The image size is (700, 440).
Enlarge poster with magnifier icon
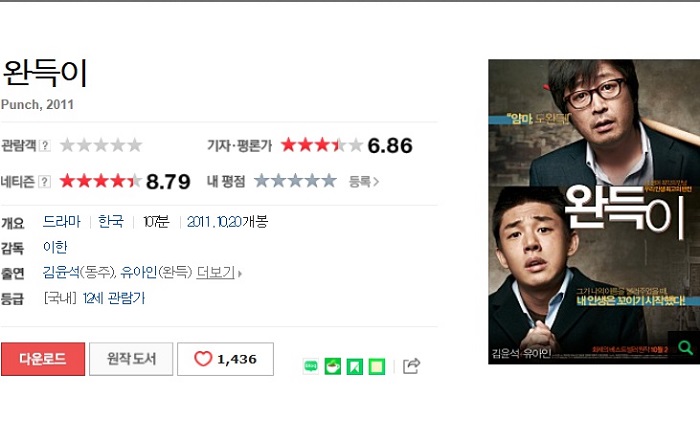coord(684,347)
